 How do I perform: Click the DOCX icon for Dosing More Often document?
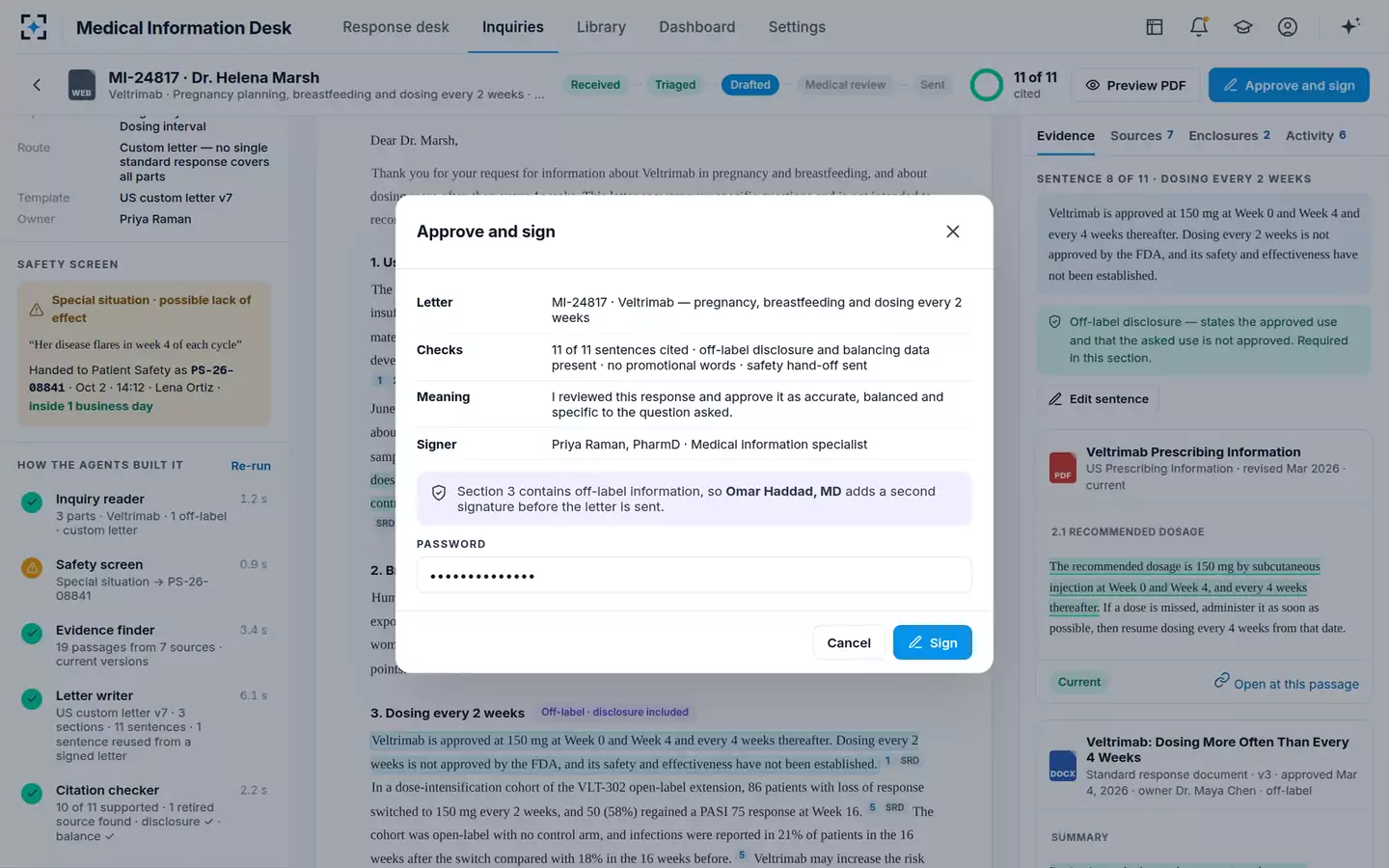coord(1063,766)
